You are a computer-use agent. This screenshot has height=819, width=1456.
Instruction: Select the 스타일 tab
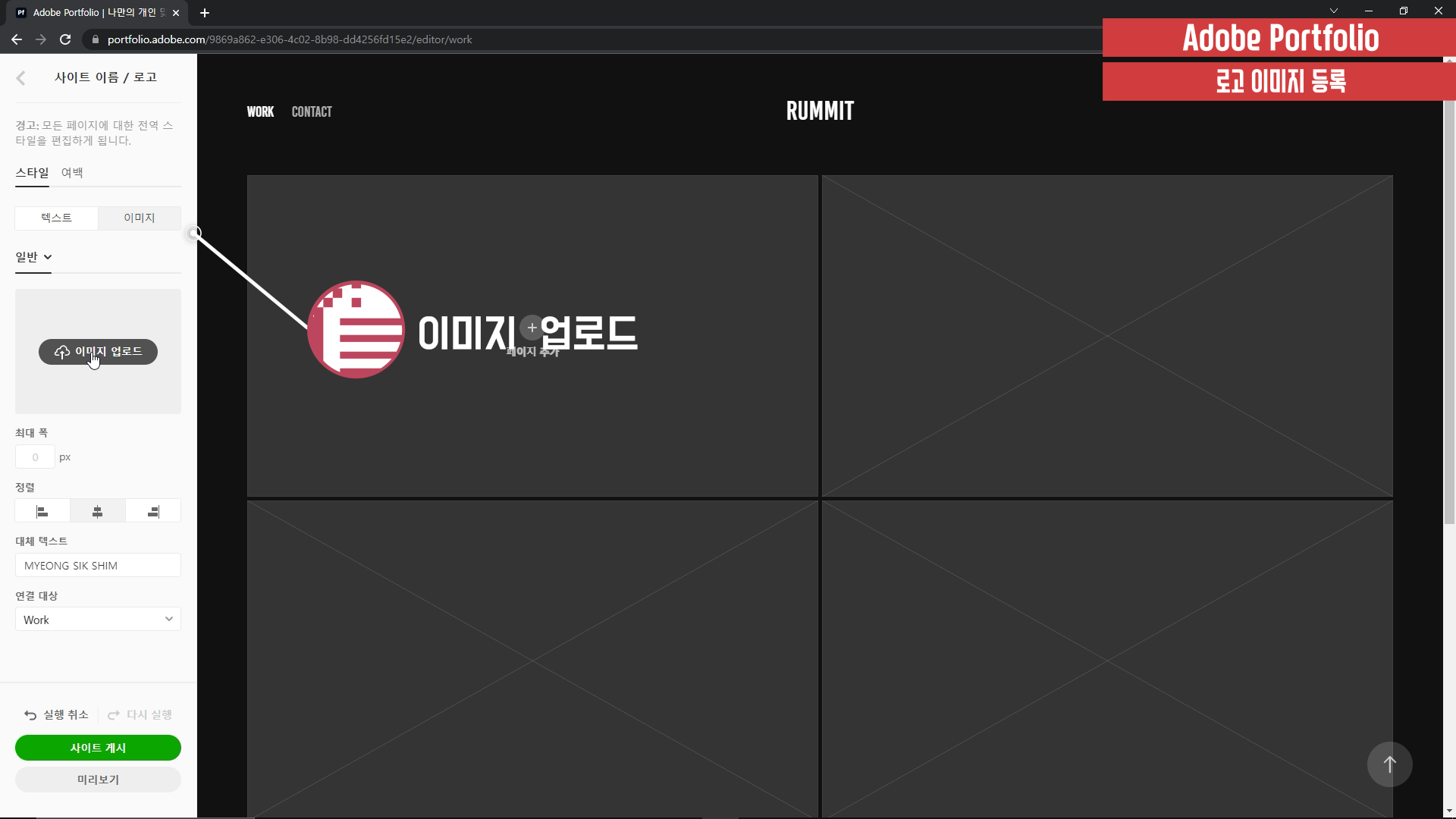coord(32,173)
